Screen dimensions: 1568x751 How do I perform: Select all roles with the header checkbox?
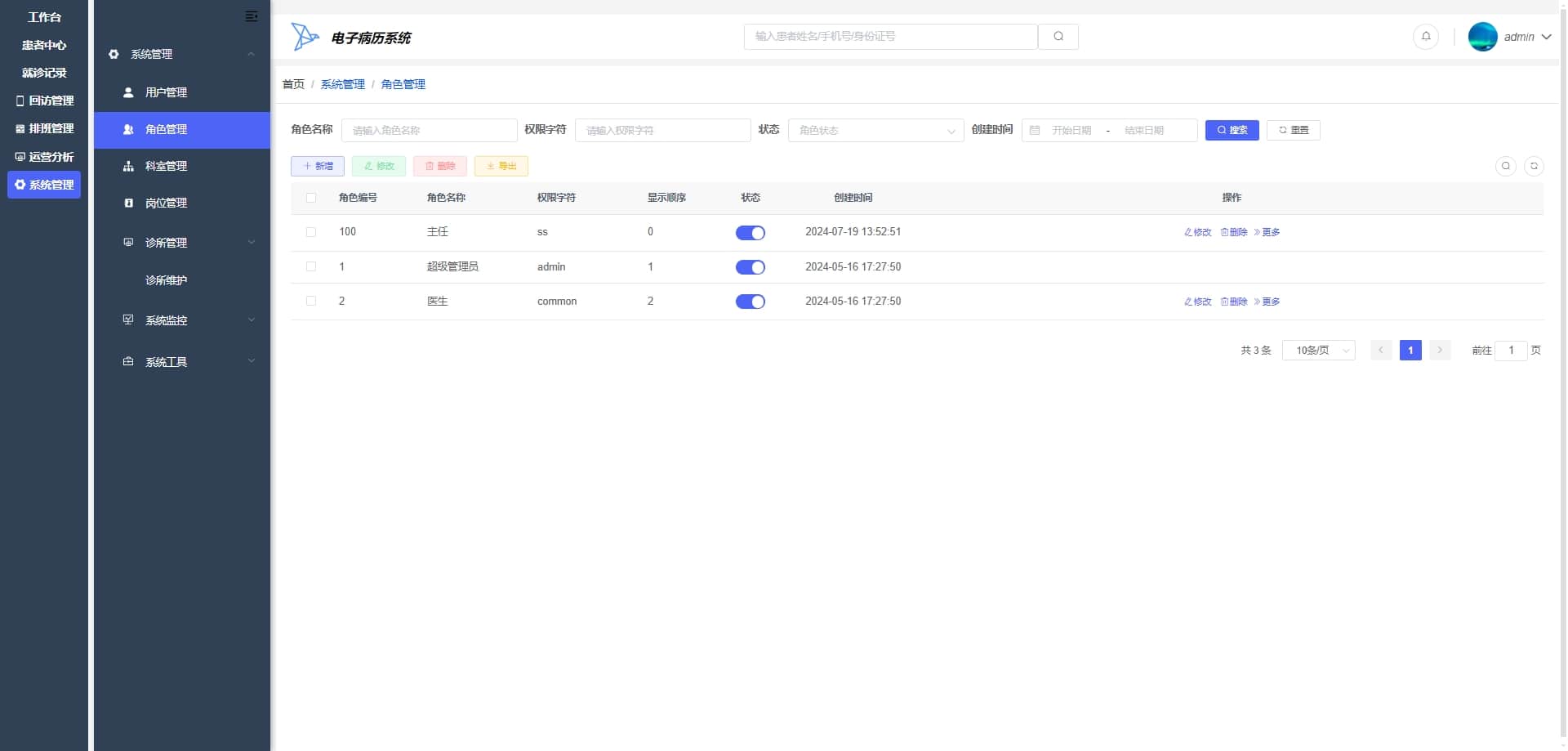(311, 198)
